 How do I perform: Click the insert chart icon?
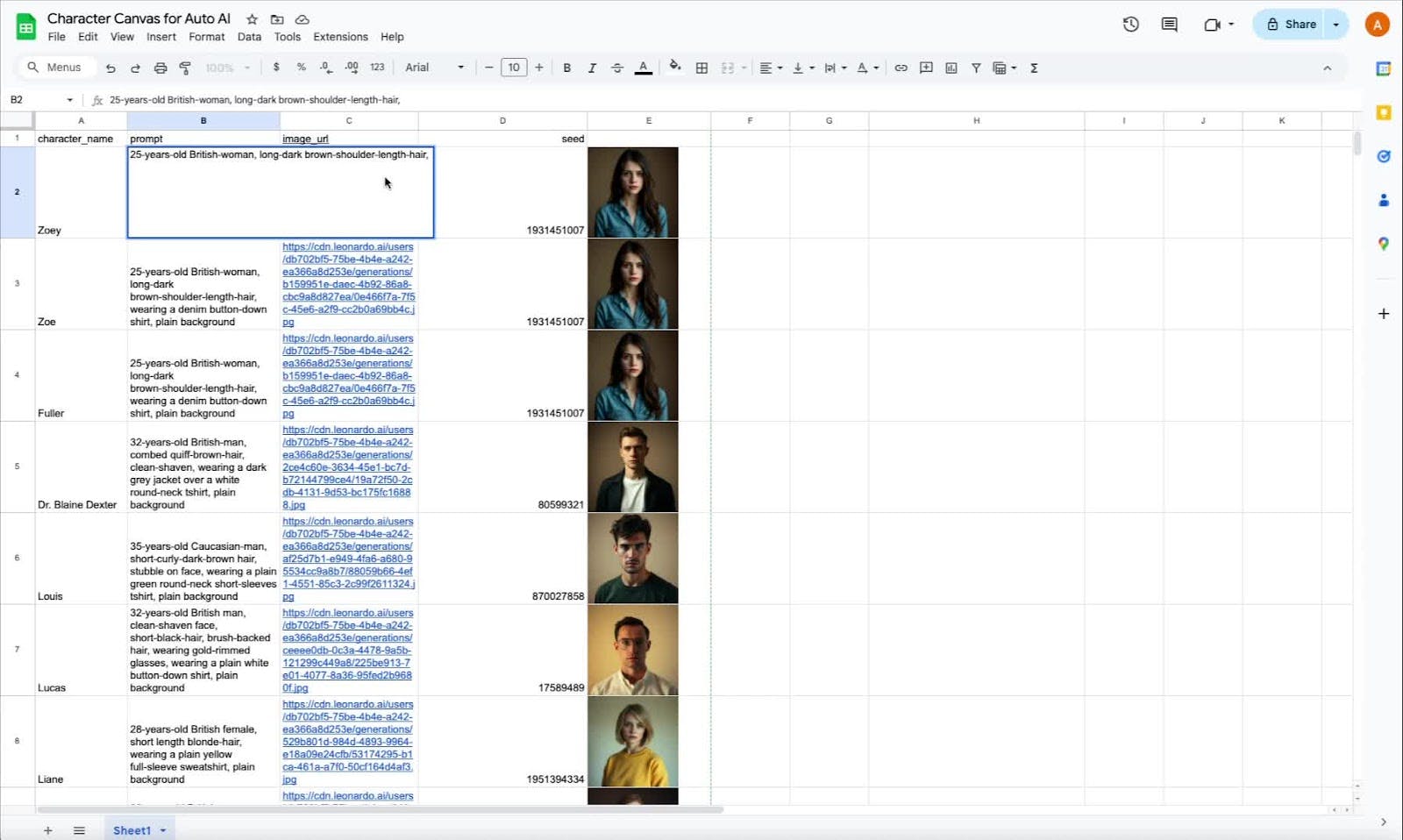point(951,68)
